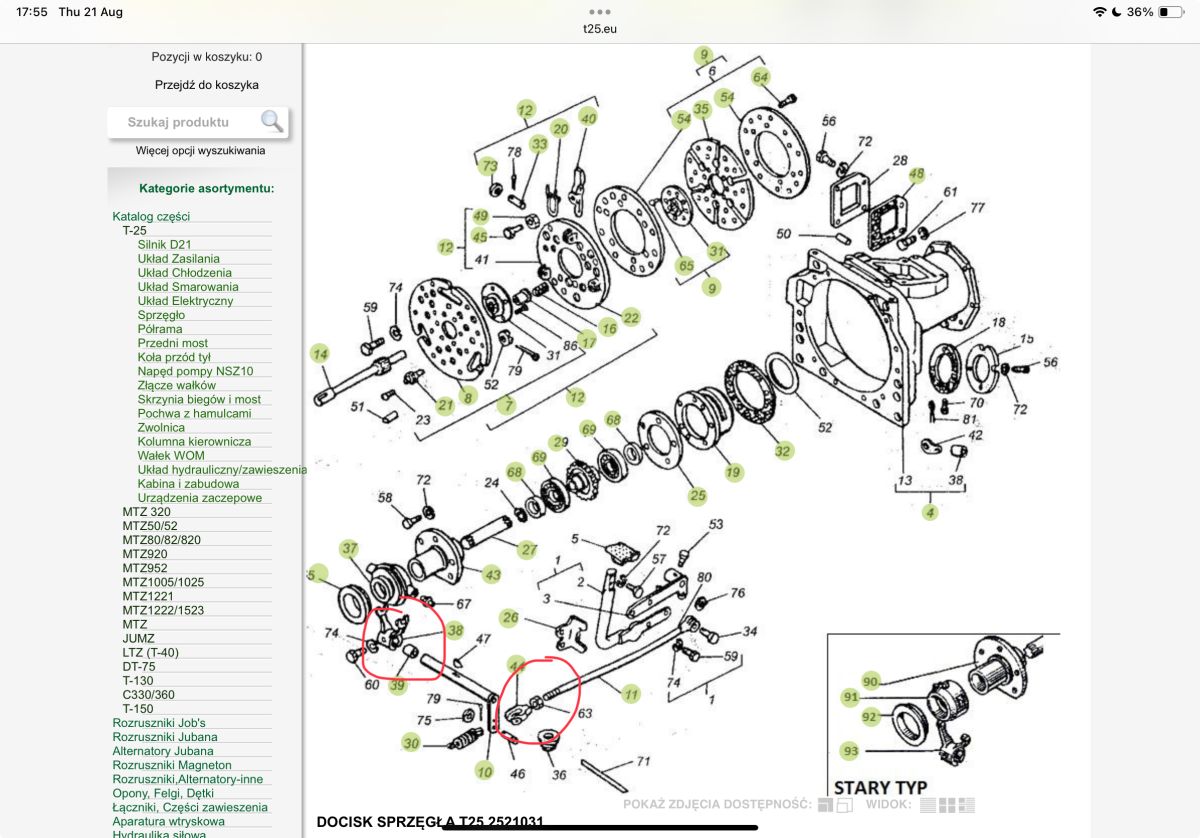Screen dimensions: 1200x838
Task: Click the filled availability photos icon
Action: (825, 805)
